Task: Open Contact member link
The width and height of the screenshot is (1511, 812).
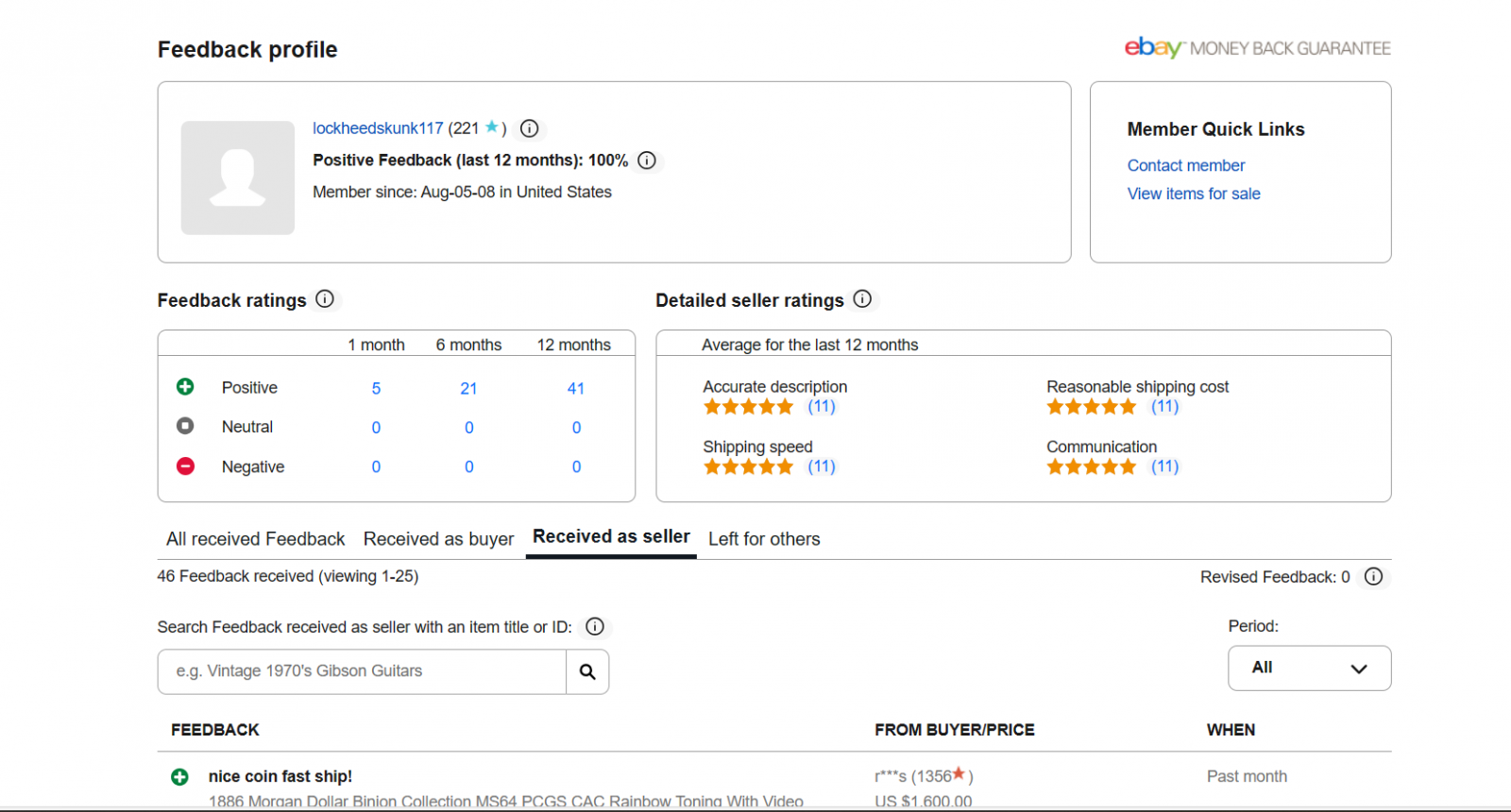Action: (x=1186, y=165)
